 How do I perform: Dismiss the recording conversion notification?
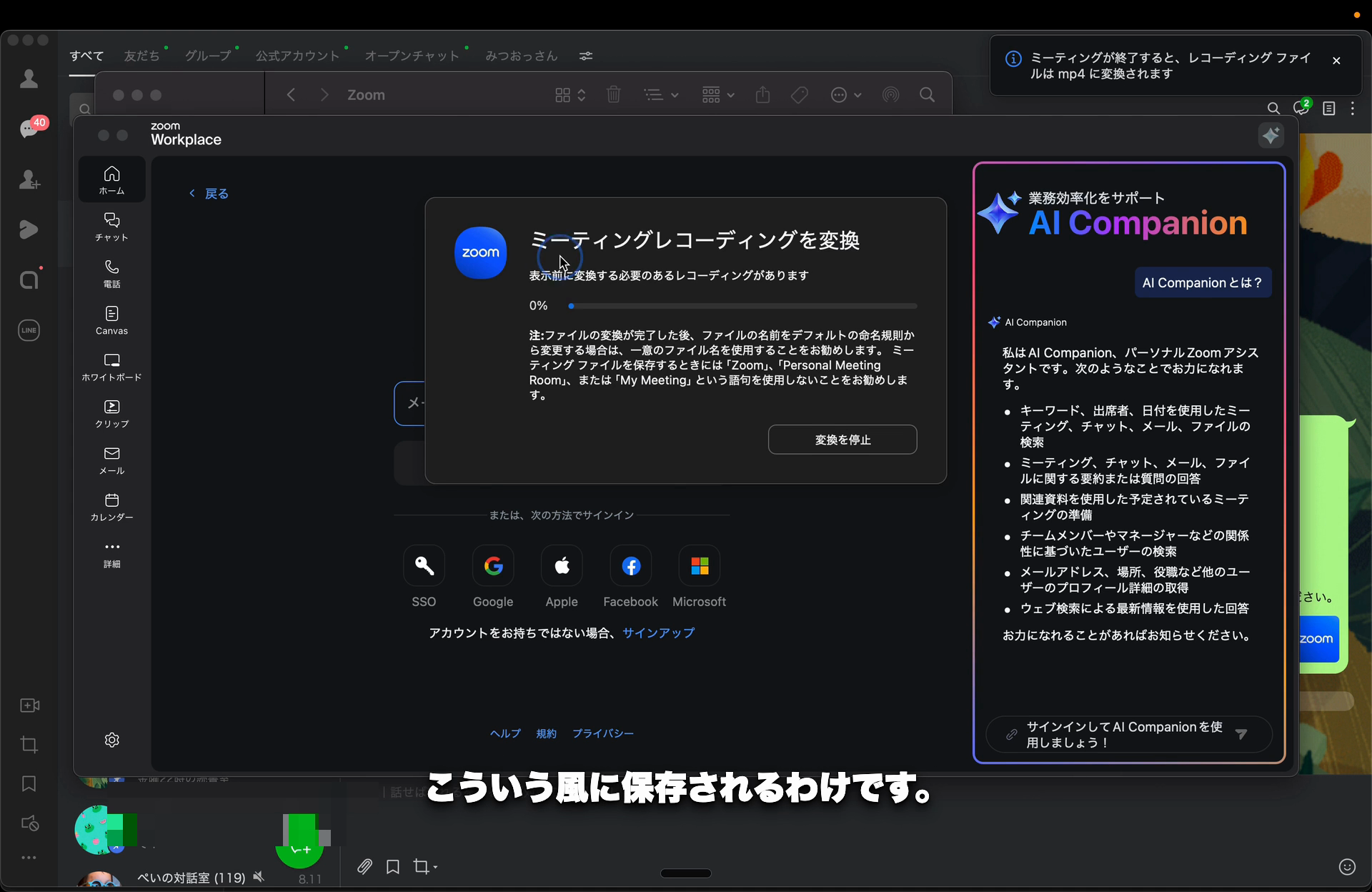[1336, 61]
